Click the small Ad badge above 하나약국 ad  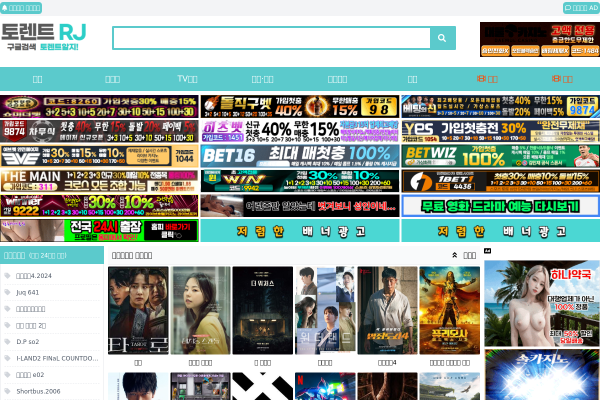coord(488,251)
